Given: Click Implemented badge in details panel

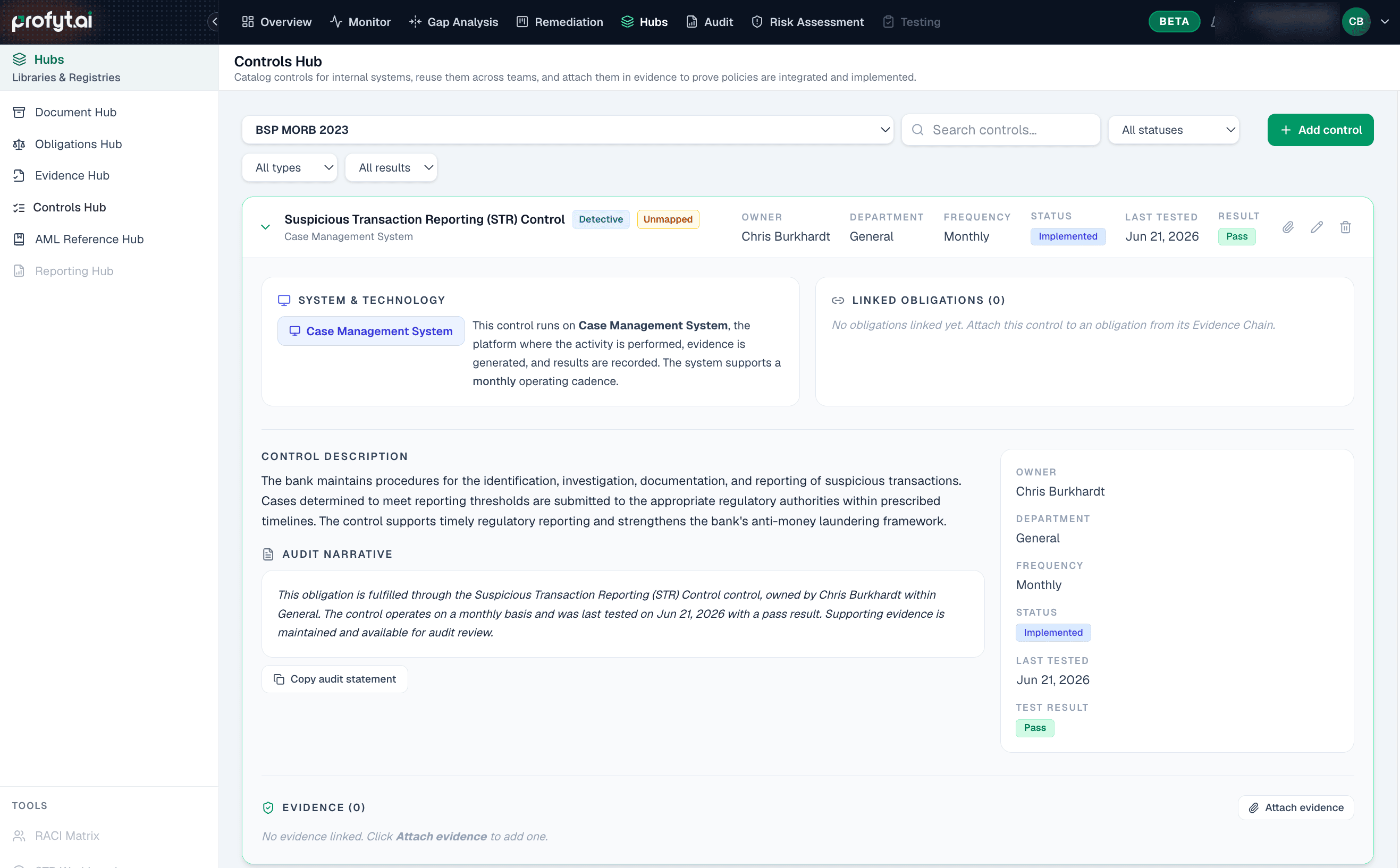Looking at the screenshot, I should 1053,633.
